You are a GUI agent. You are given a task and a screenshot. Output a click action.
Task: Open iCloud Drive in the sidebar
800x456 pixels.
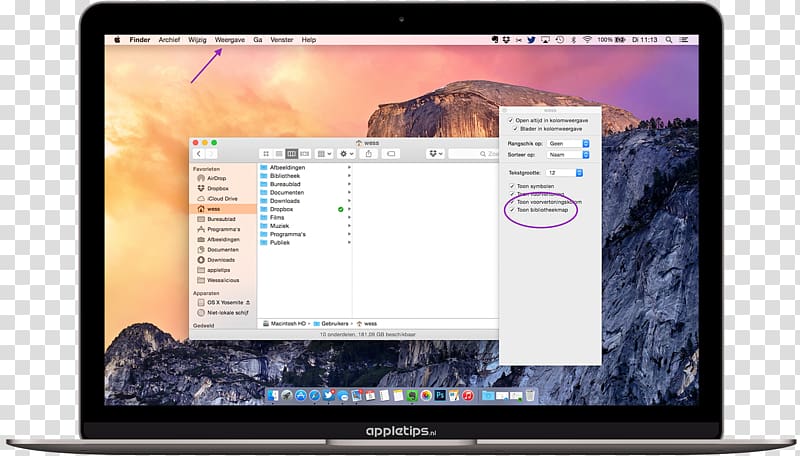point(223,198)
